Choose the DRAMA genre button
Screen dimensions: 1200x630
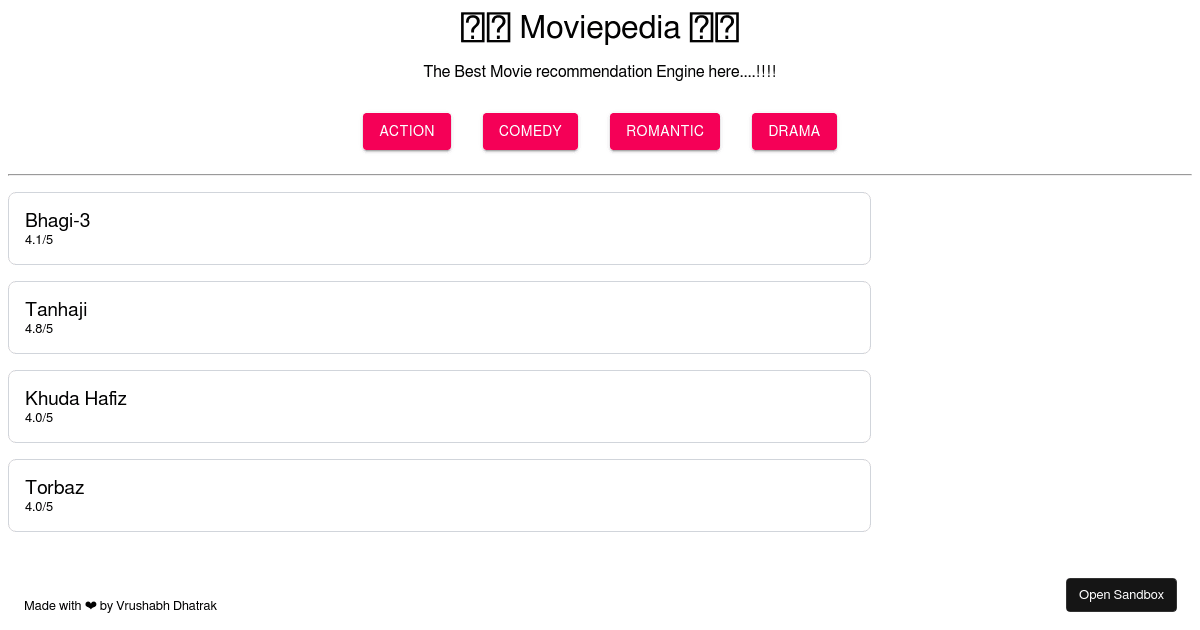[x=794, y=131]
